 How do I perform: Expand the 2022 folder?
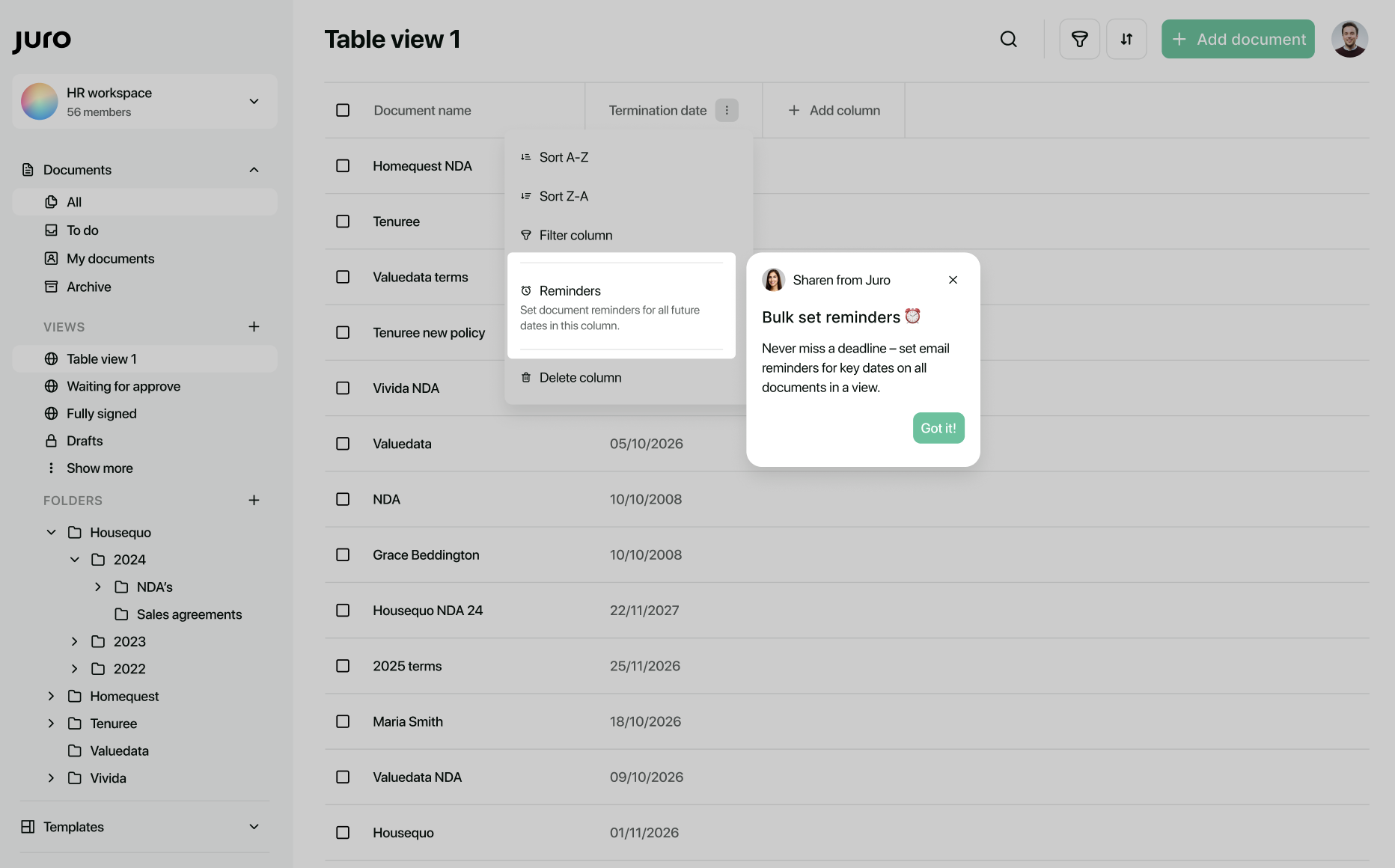74,669
